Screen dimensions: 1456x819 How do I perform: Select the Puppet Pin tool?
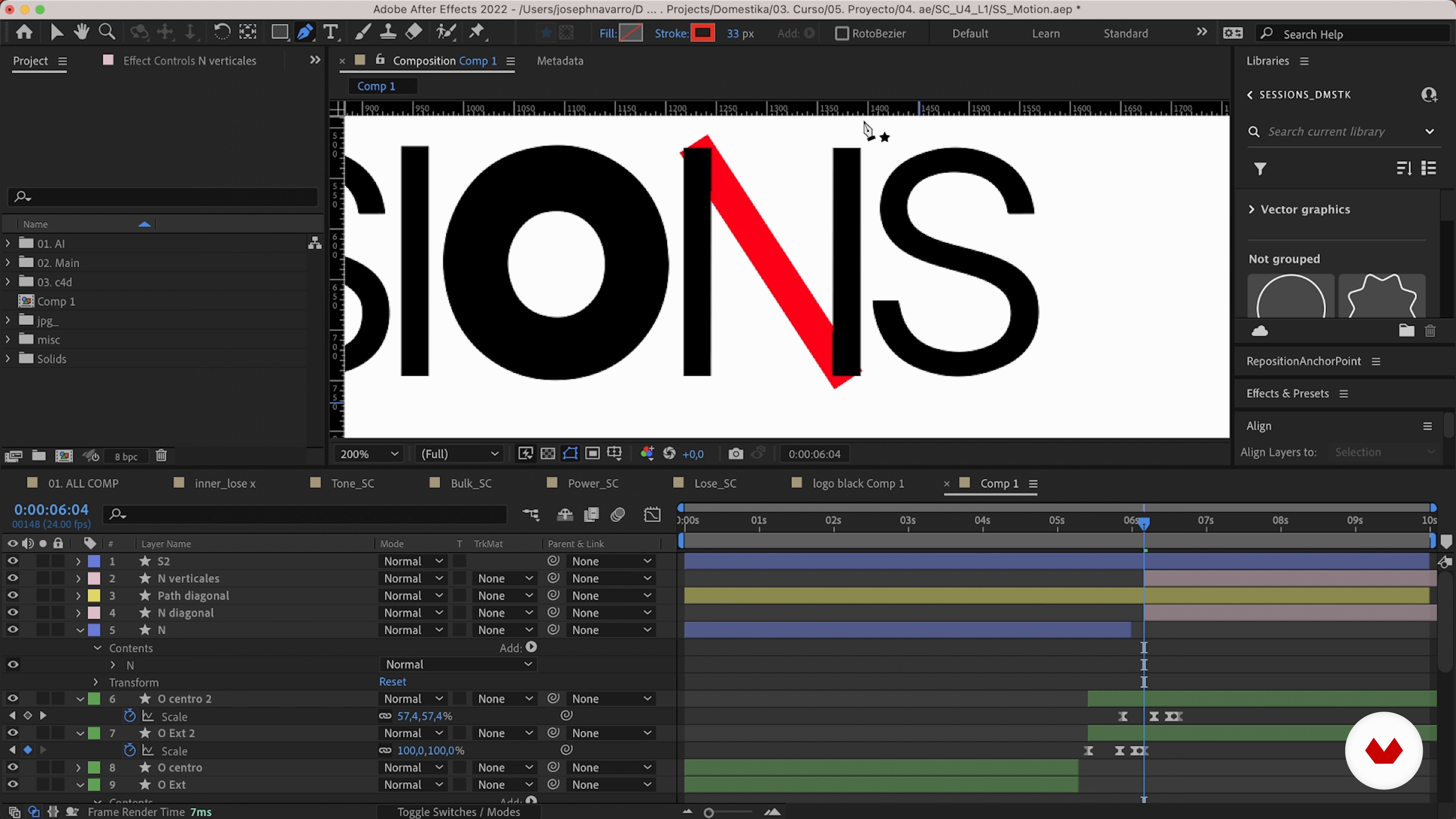[478, 32]
